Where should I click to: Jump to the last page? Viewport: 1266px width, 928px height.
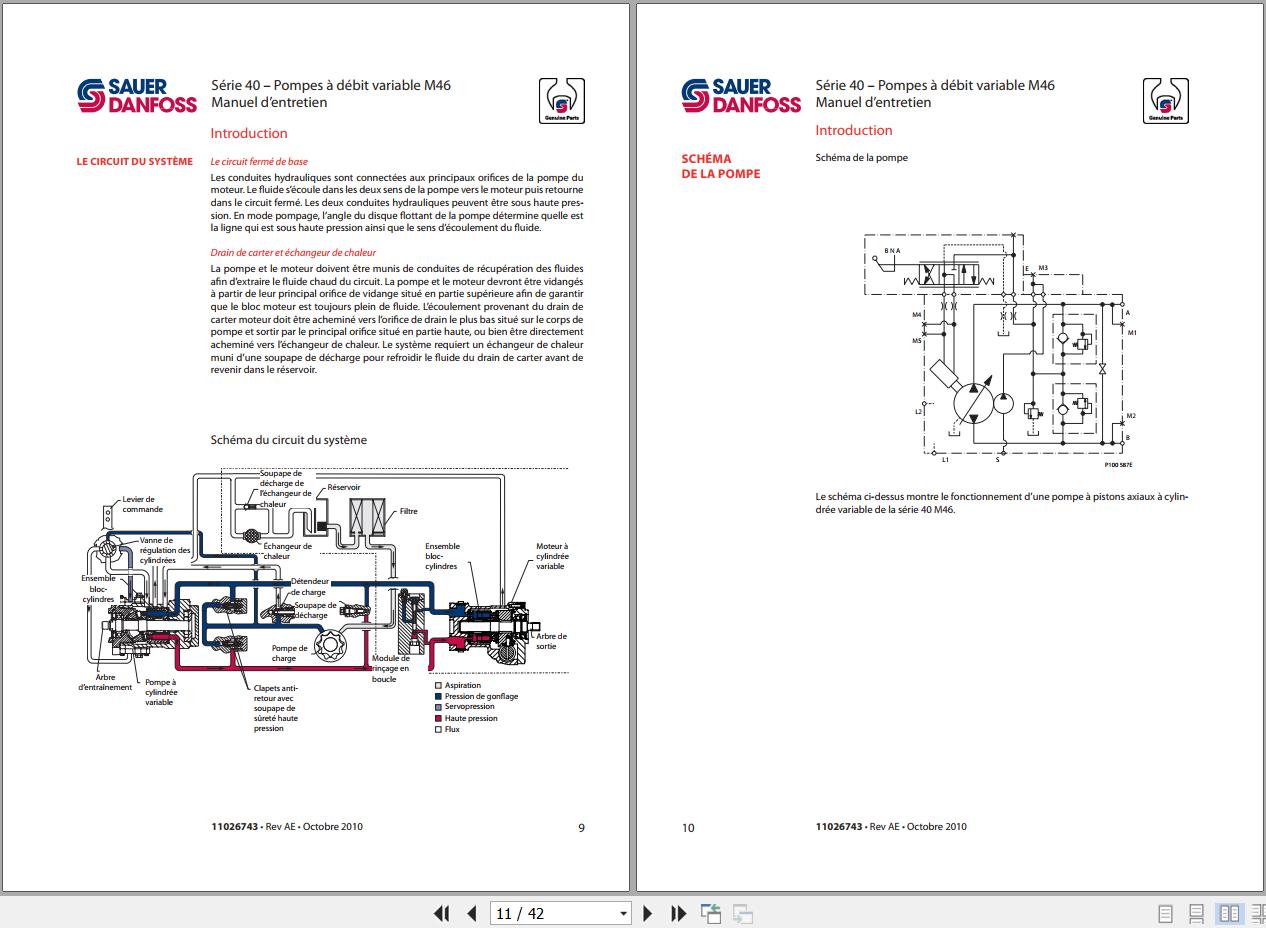click(x=678, y=913)
